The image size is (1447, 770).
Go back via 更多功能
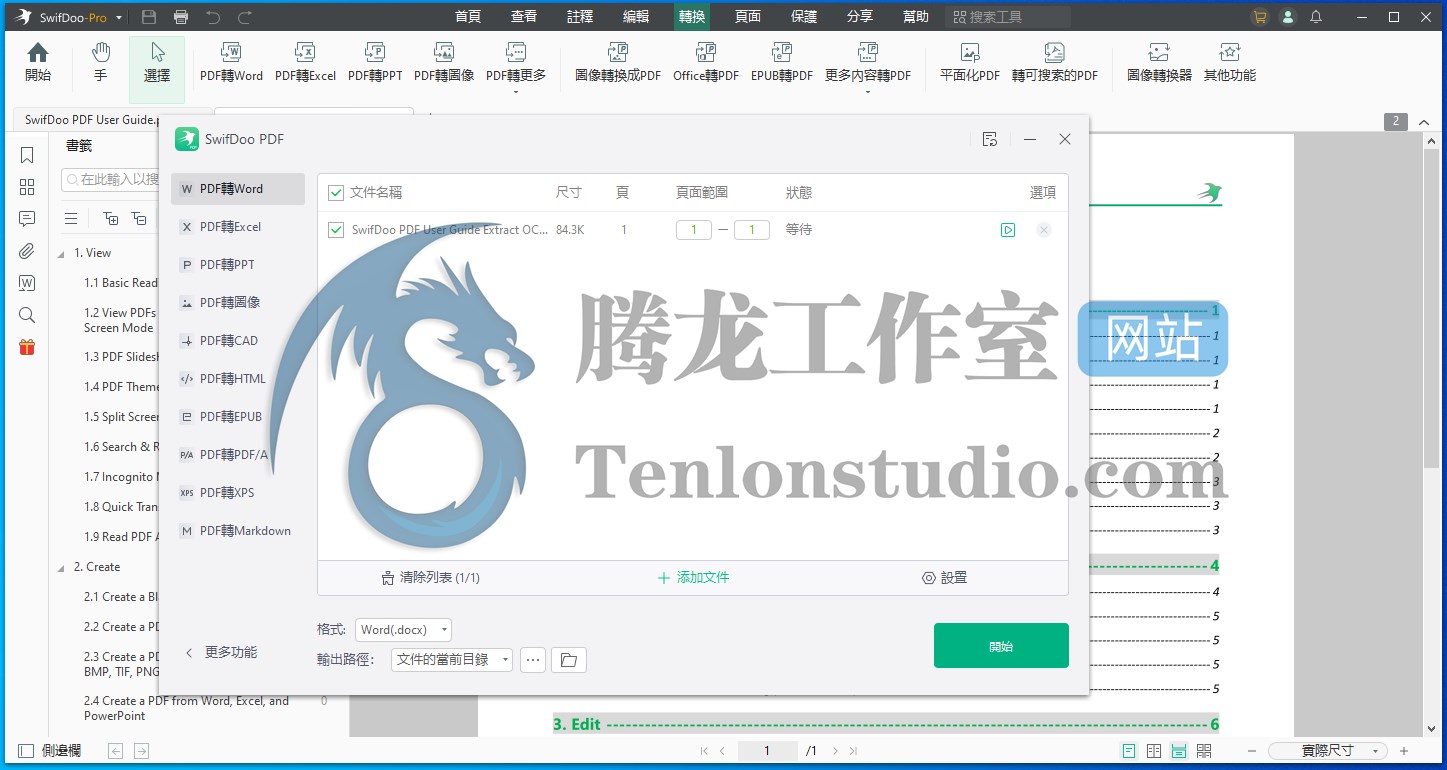tap(220, 652)
